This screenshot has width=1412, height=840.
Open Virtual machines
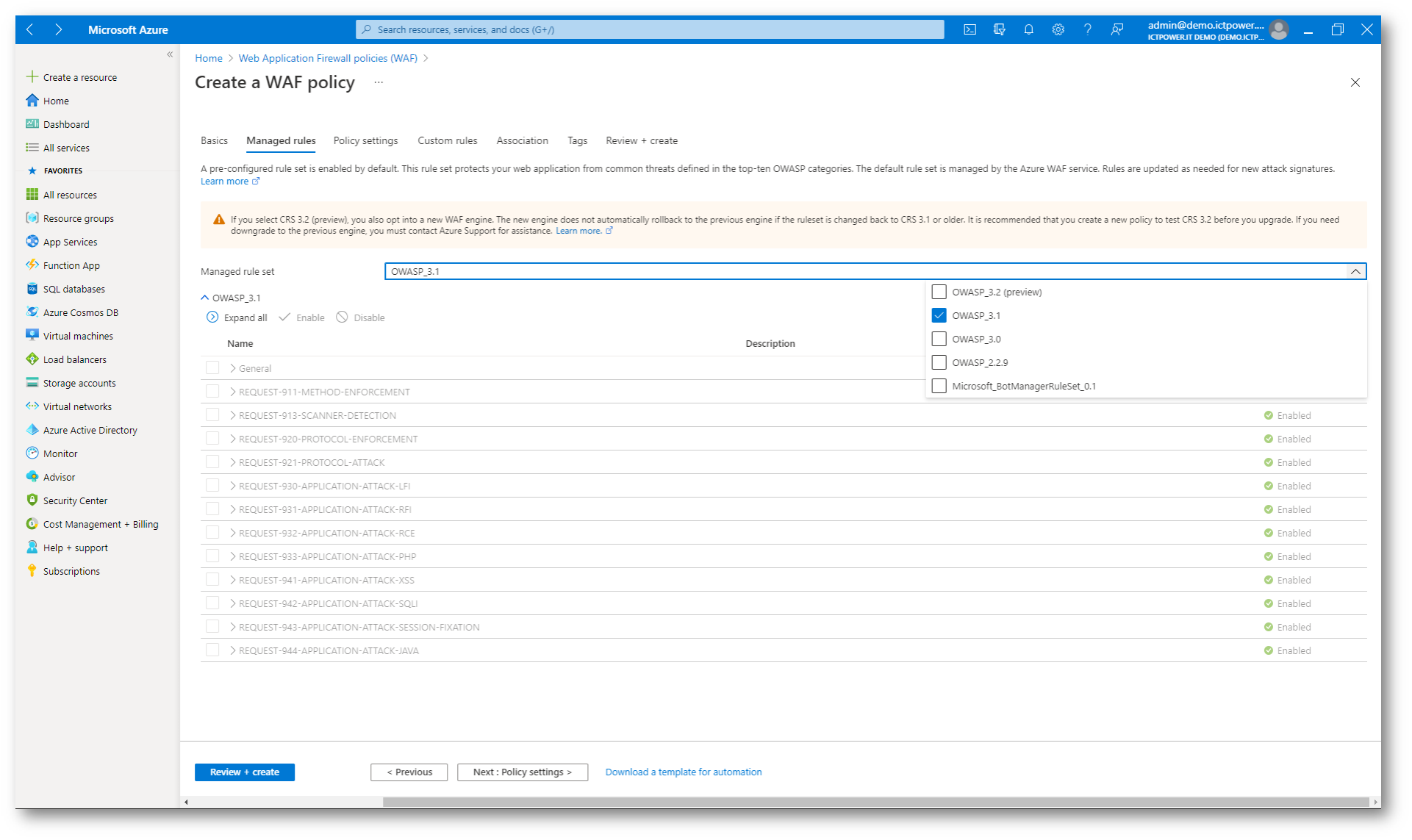pos(78,336)
